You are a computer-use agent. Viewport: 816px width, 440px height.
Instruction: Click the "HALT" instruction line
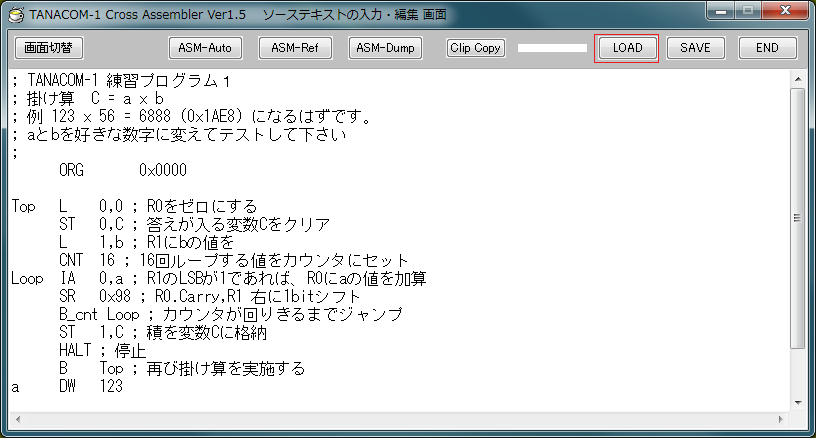[103, 350]
